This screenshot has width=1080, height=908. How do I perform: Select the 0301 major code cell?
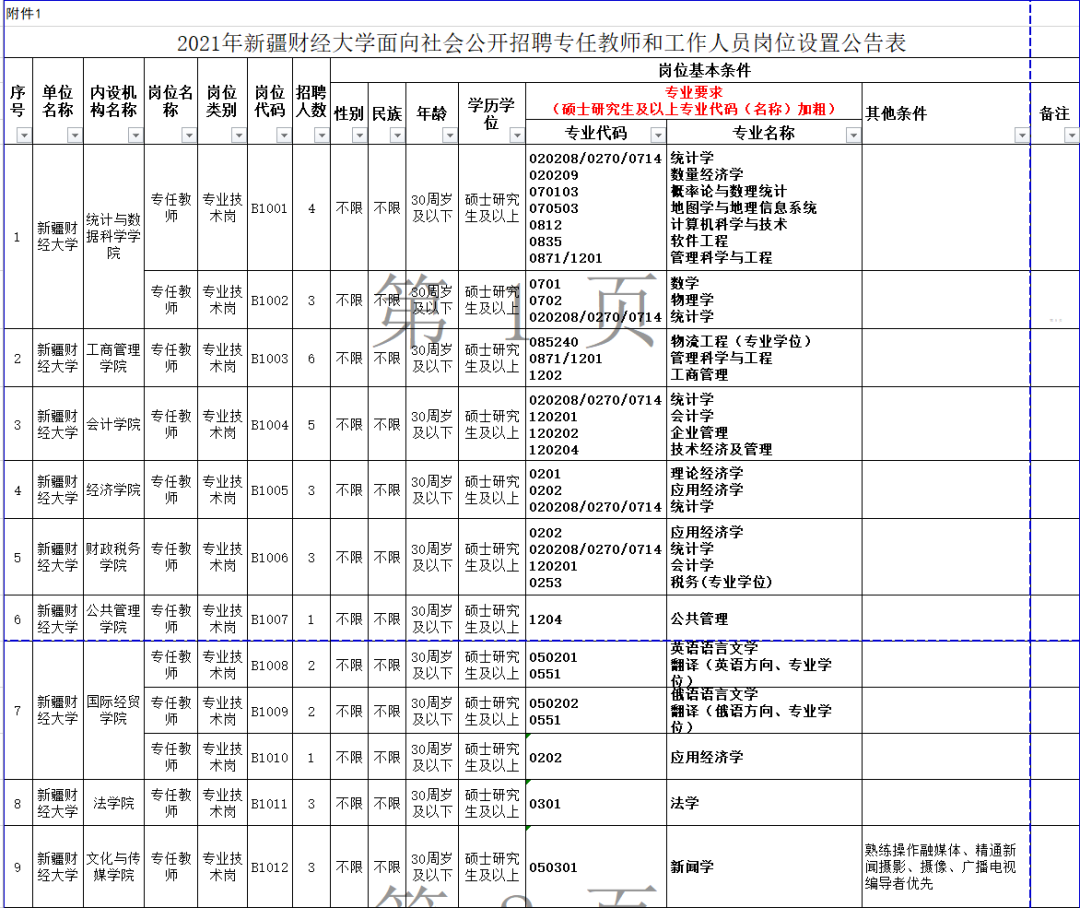[x=596, y=803]
